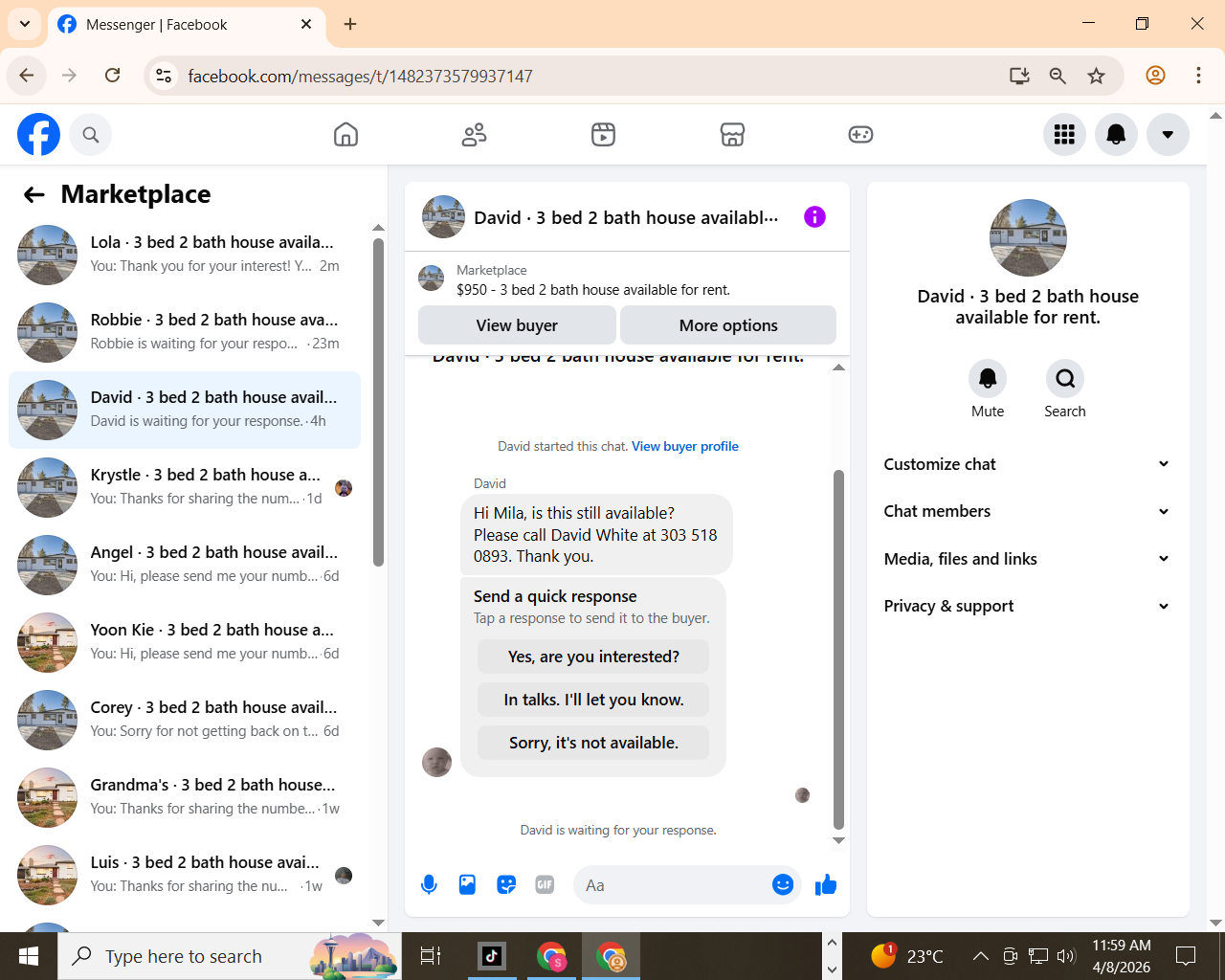Open Chrome zoom magnifier icon in address bar
This screenshot has width=1225, height=980.
[x=1058, y=76]
